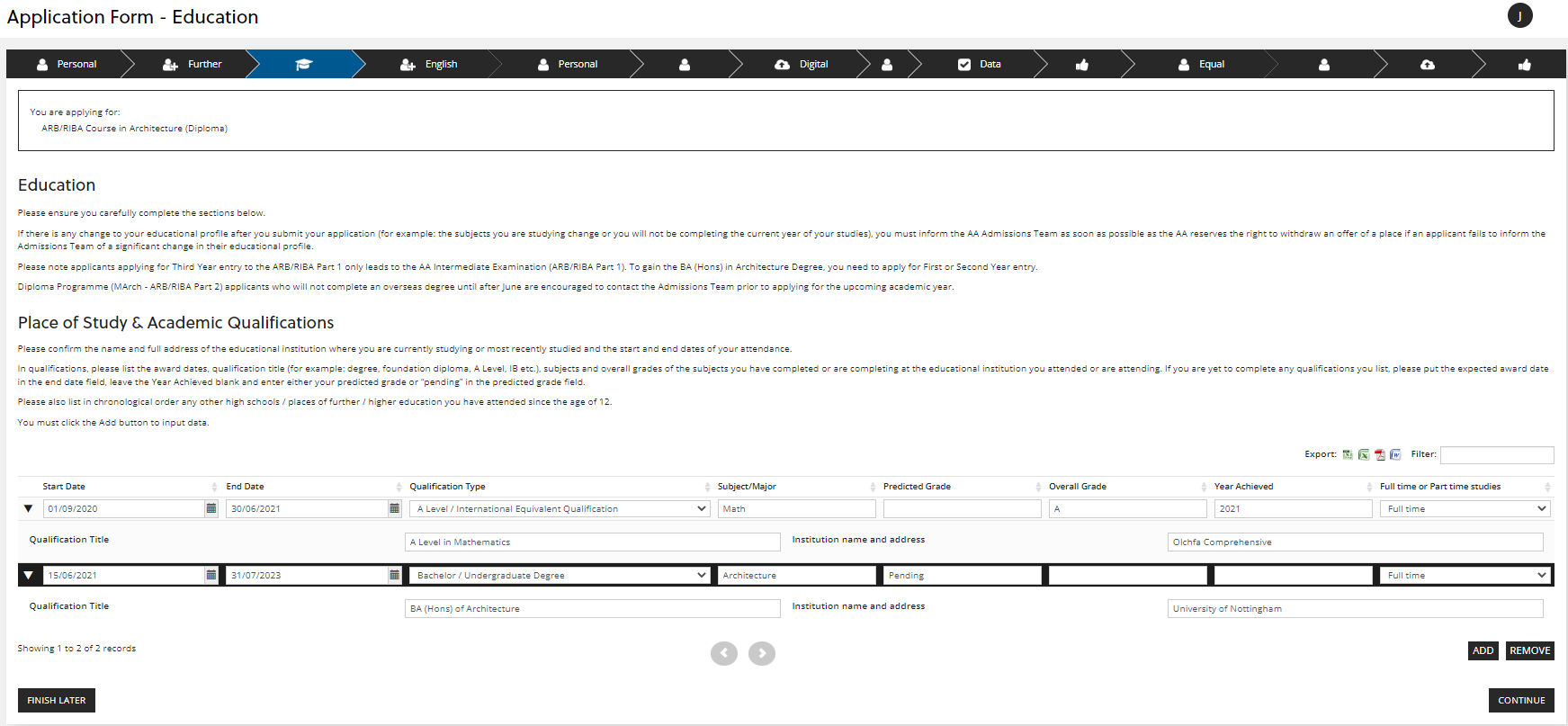
Task: Click the CONTINUE button
Action: [1520, 700]
